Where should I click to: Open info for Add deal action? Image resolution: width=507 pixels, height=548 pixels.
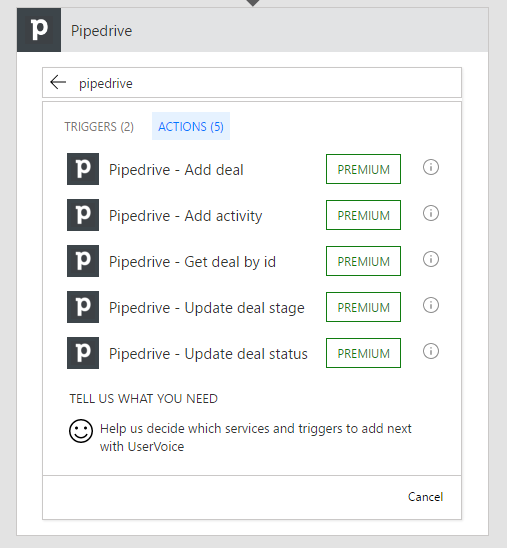pos(431,167)
